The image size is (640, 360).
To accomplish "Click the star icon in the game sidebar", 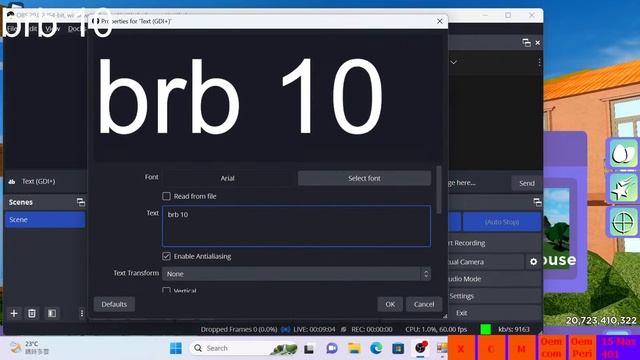I will (622, 188).
